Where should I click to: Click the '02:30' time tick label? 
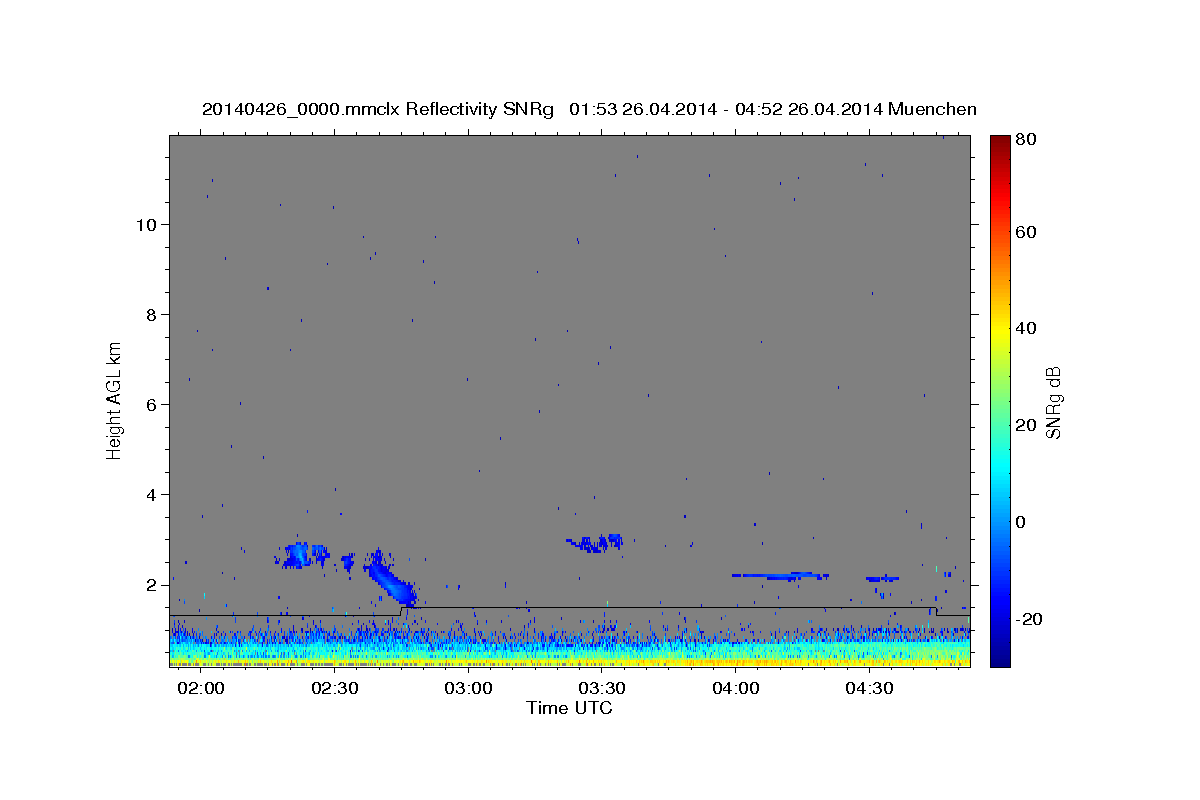334,689
